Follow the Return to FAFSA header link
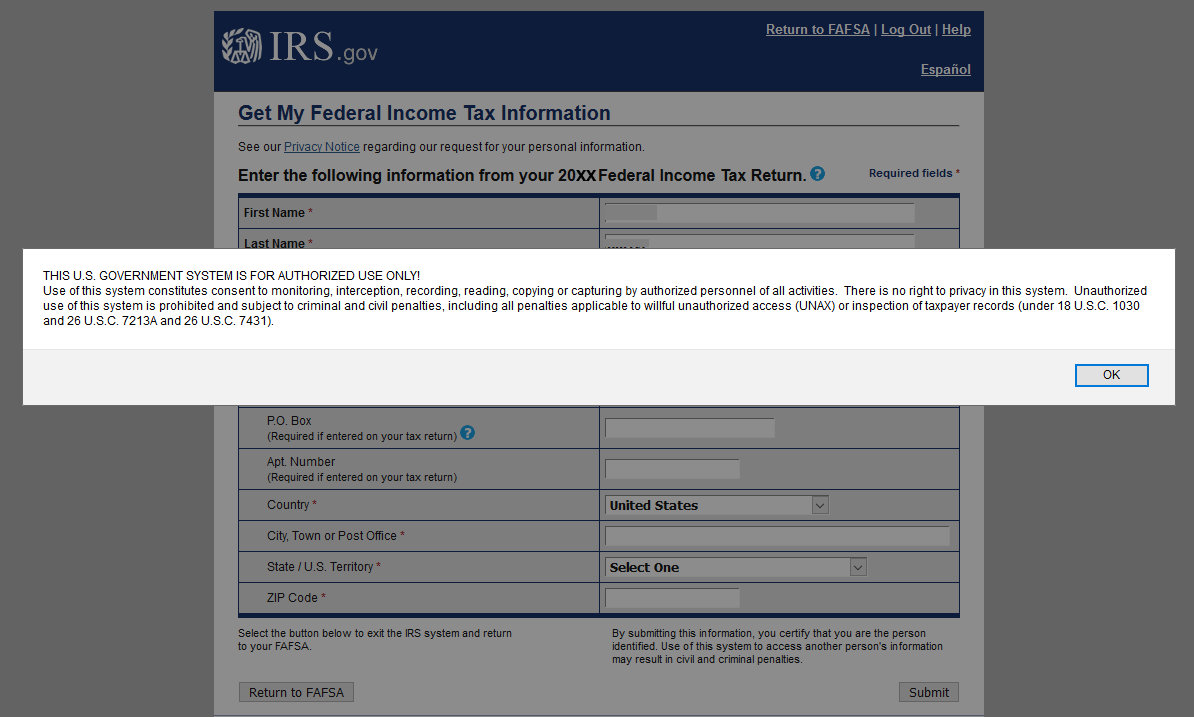This screenshot has width=1194, height=717. (x=817, y=30)
